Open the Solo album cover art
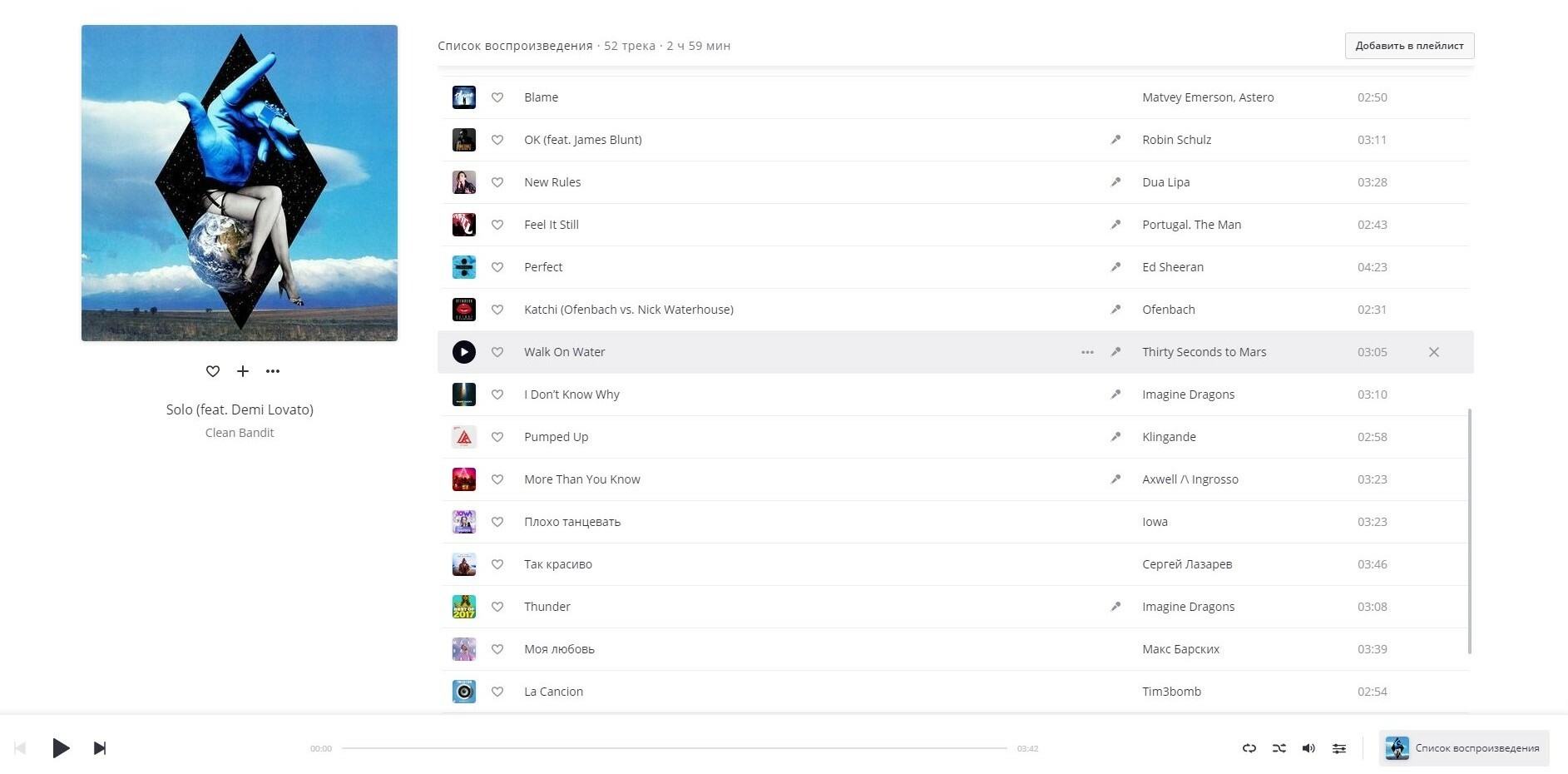 tap(240, 183)
